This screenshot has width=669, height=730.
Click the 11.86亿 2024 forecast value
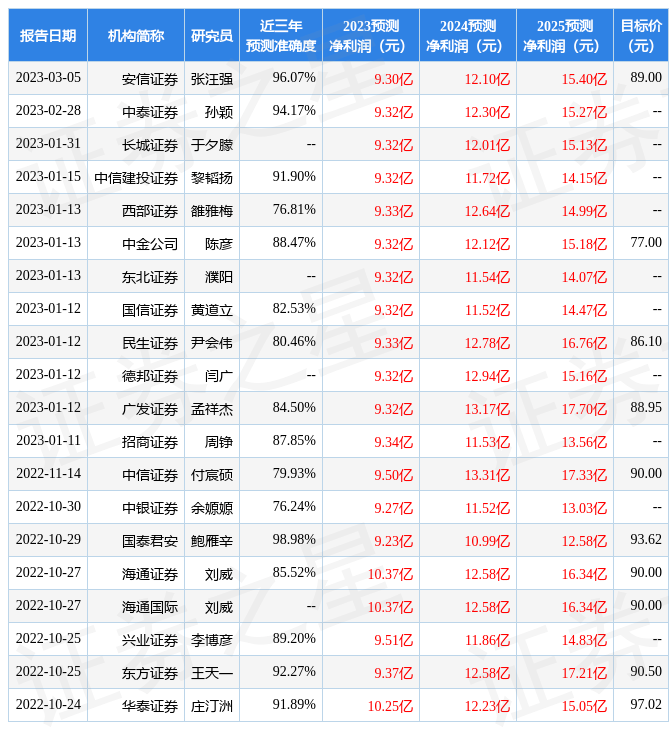pyautogui.click(x=487, y=641)
